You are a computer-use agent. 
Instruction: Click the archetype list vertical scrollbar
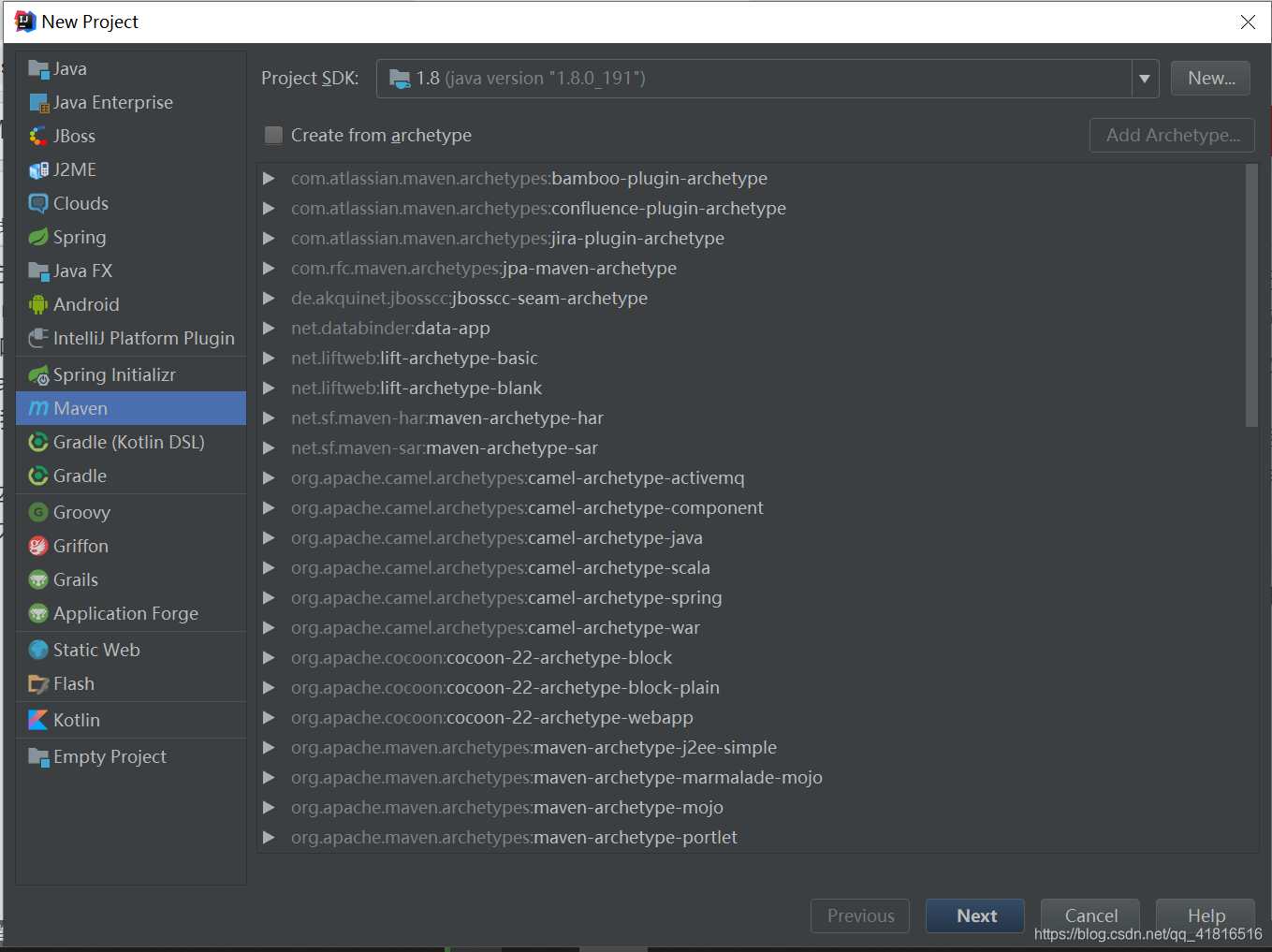coord(1251,295)
